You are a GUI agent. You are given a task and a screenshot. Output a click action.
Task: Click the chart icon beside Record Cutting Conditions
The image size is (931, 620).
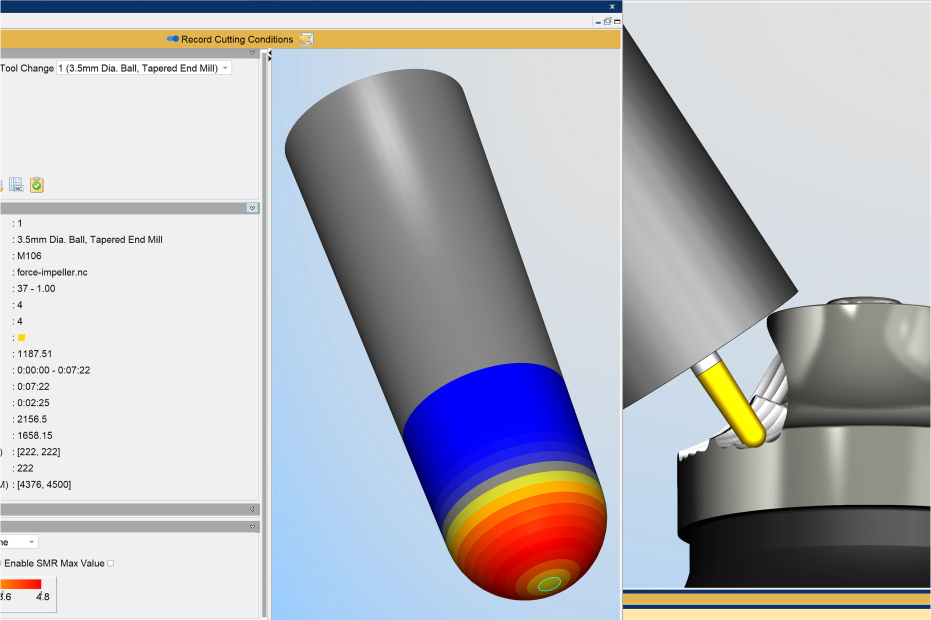click(306, 39)
